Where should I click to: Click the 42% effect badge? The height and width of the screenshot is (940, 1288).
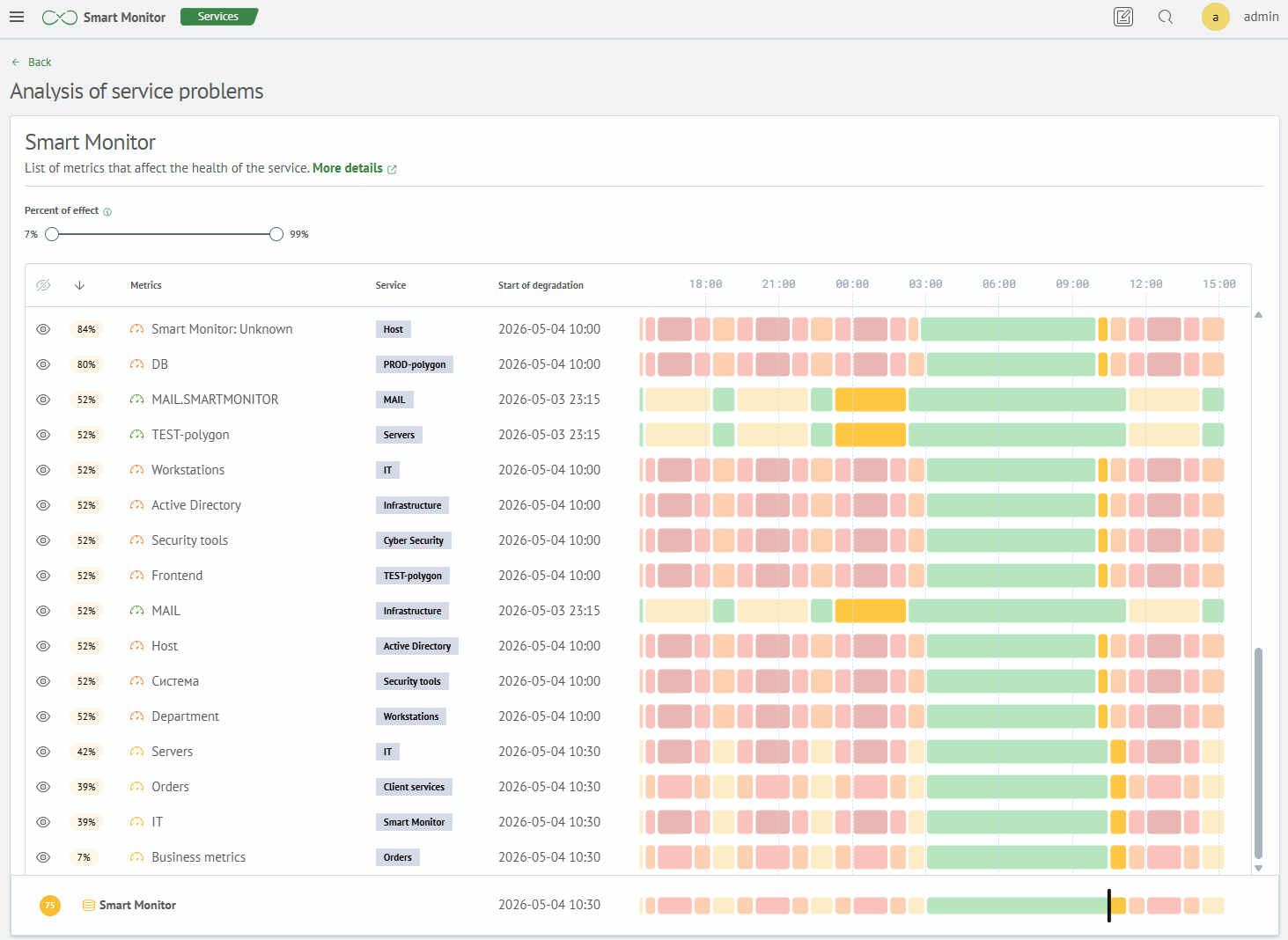coord(86,752)
